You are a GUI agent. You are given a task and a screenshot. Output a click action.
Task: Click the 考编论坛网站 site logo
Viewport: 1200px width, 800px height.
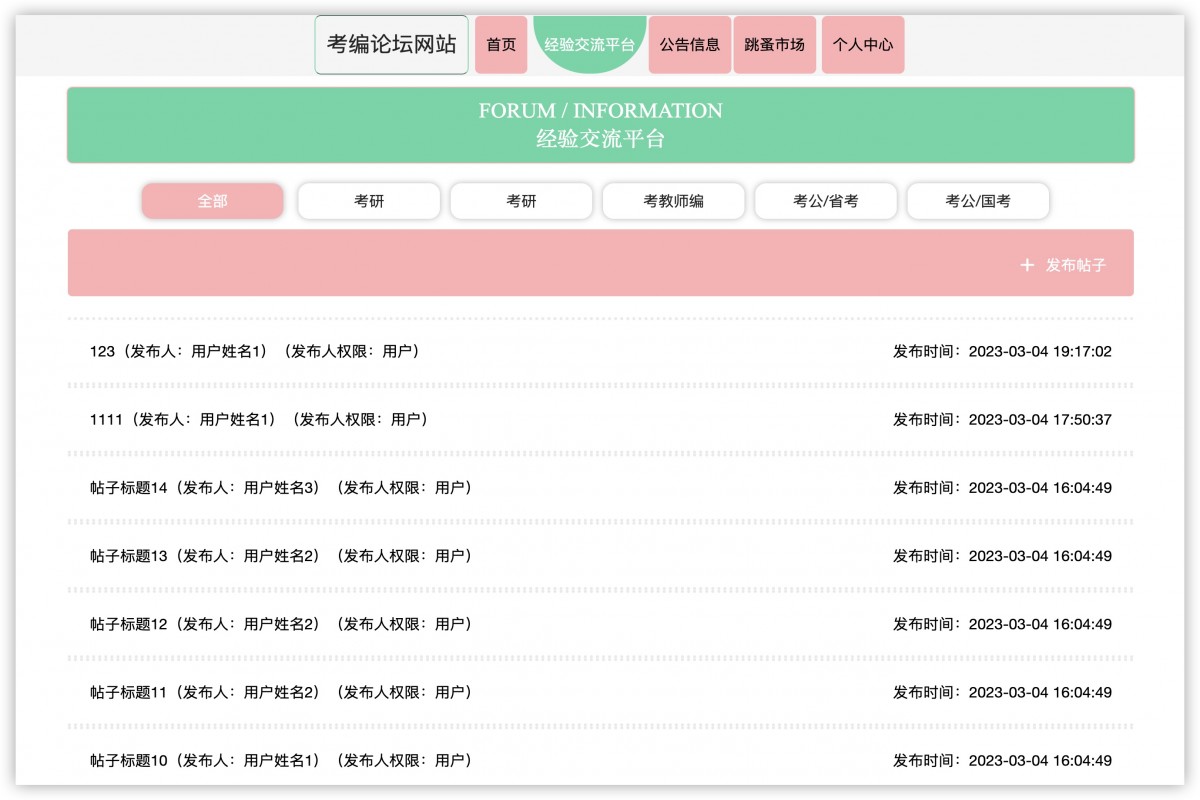[390, 44]
